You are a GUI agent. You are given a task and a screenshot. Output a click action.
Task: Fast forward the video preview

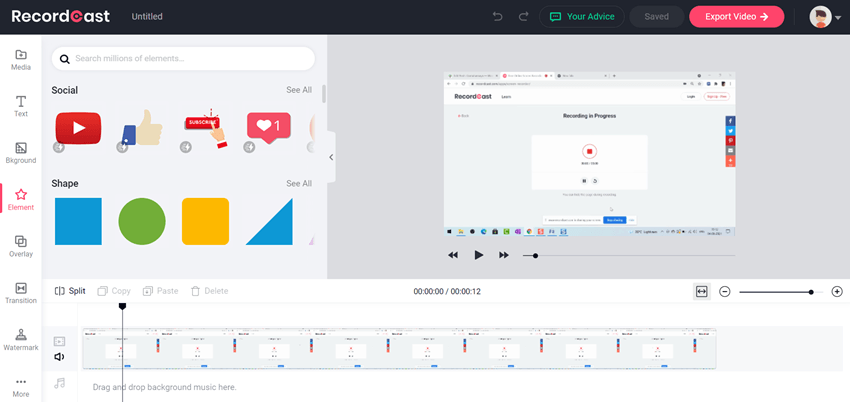click(504, 255)
